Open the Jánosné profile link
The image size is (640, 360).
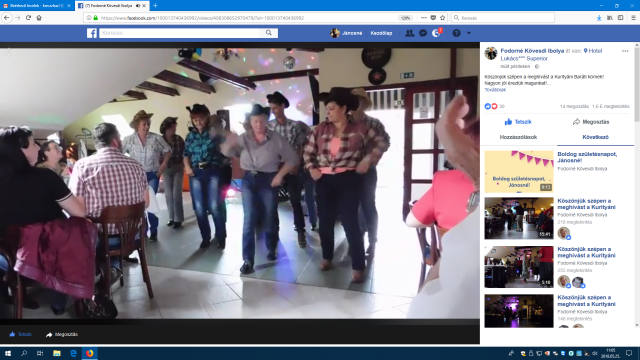(x=346, y=33)
